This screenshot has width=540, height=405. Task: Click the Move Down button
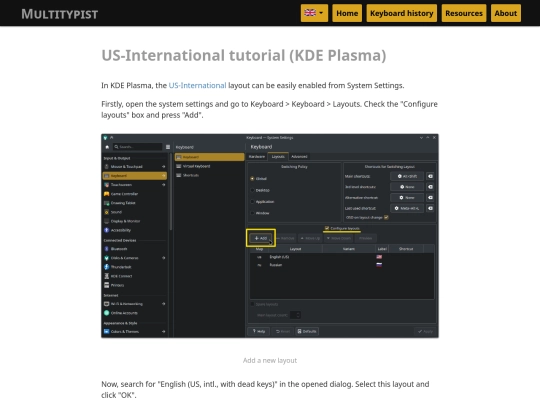[x=339, y=238]
